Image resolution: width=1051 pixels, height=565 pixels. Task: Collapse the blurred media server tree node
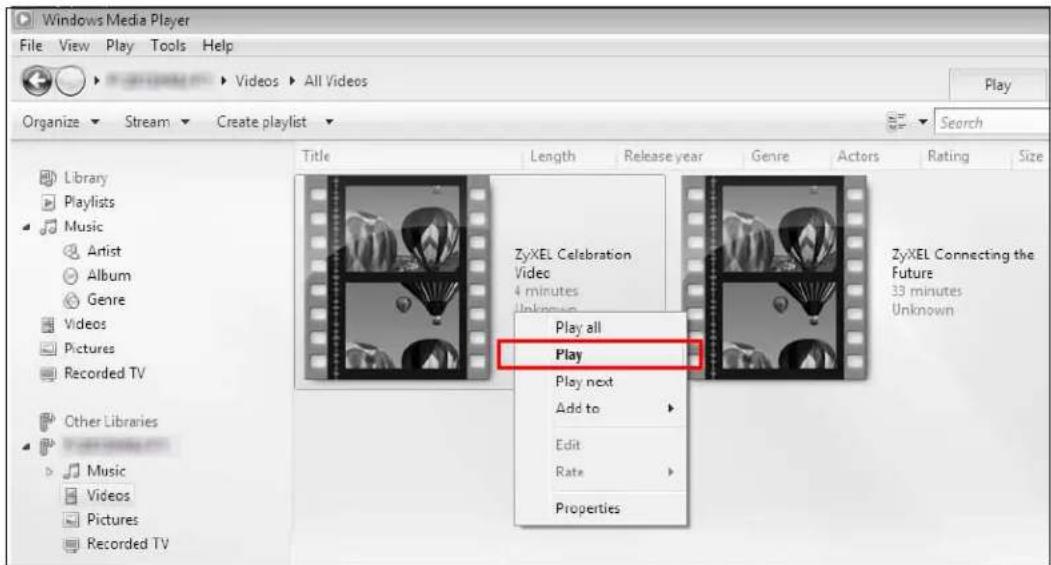pyautogui.click(x=26, y=446)
